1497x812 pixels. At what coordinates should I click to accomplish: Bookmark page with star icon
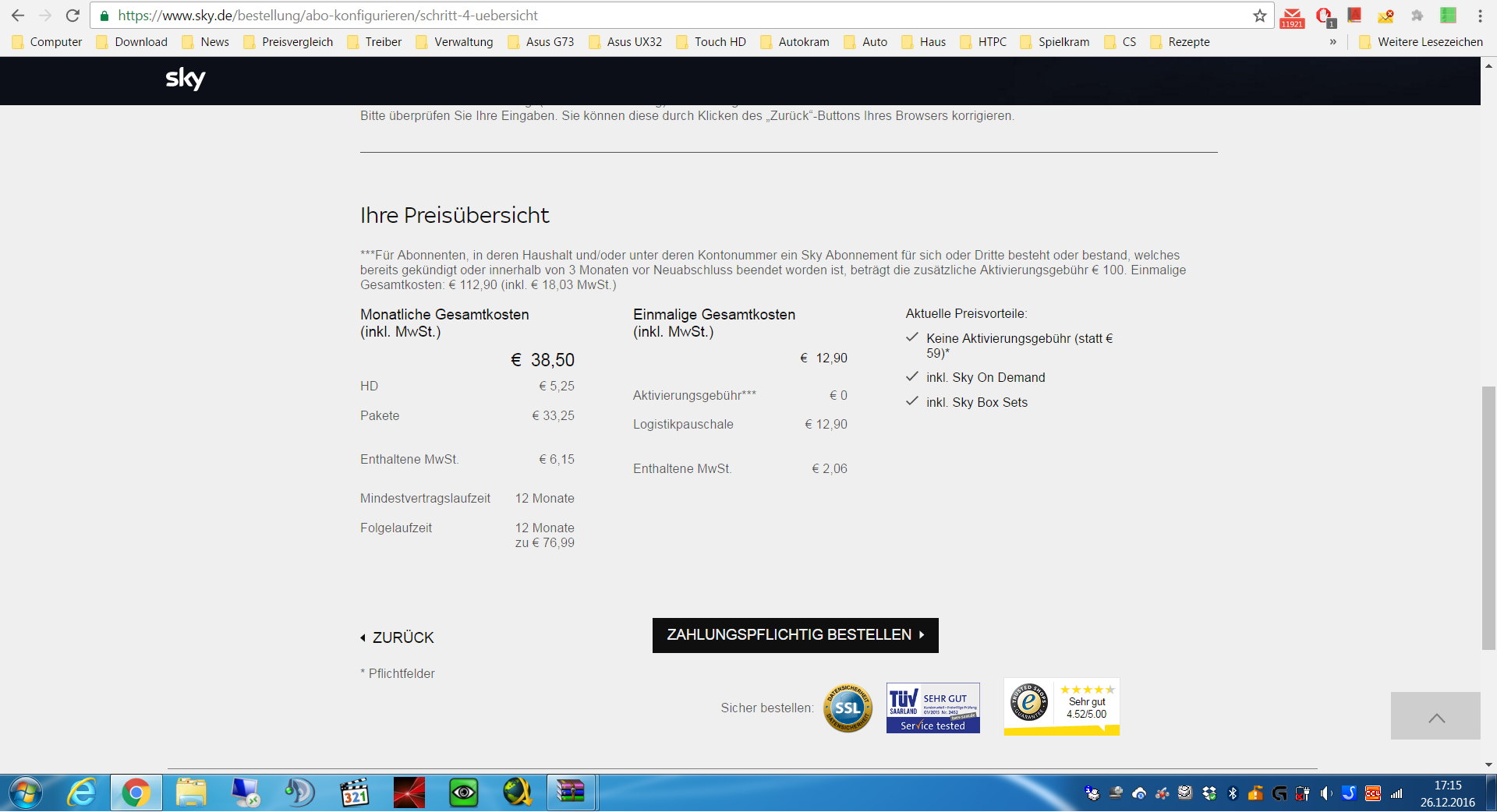click(x=1260, y=16)
